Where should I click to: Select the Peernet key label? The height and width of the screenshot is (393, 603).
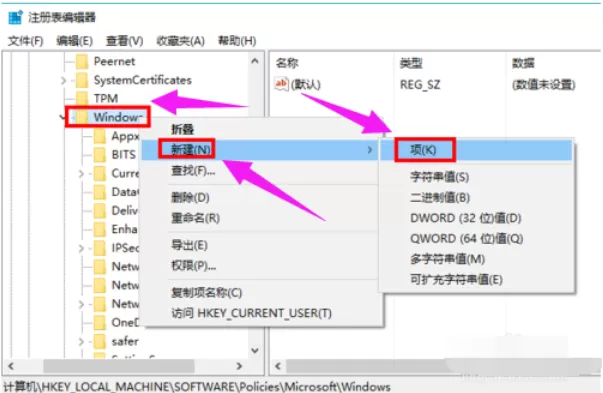coord(114,62)
